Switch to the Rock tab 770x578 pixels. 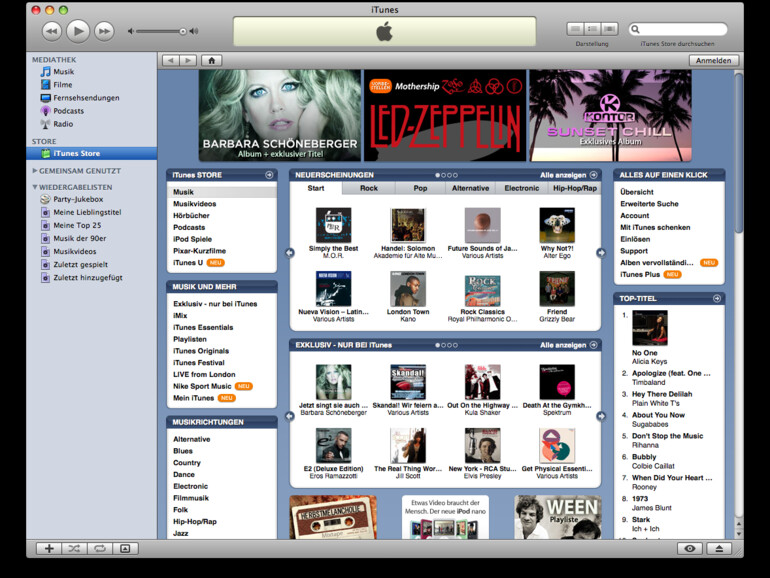[369, 188]
